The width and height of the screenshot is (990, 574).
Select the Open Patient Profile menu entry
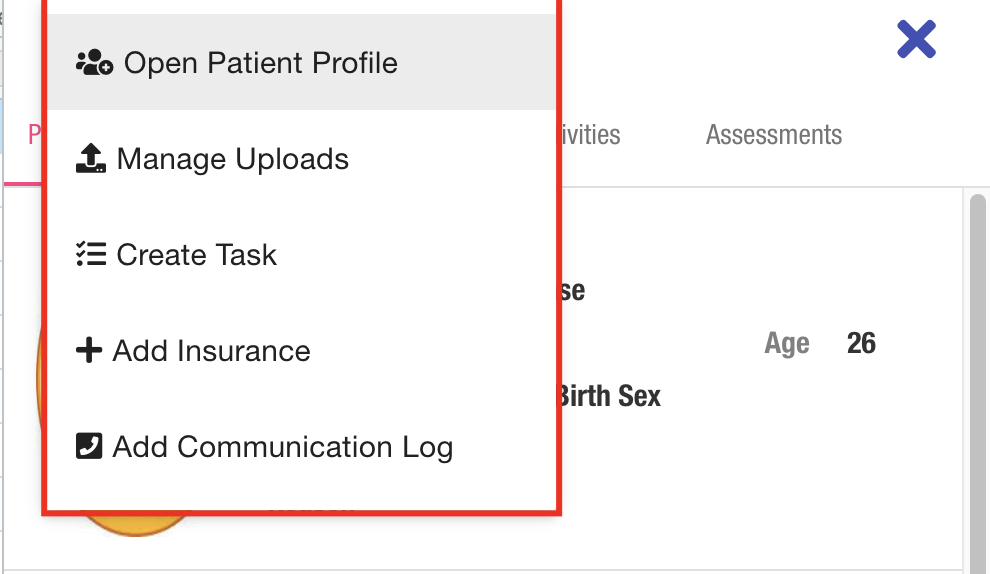pos(260,63)
